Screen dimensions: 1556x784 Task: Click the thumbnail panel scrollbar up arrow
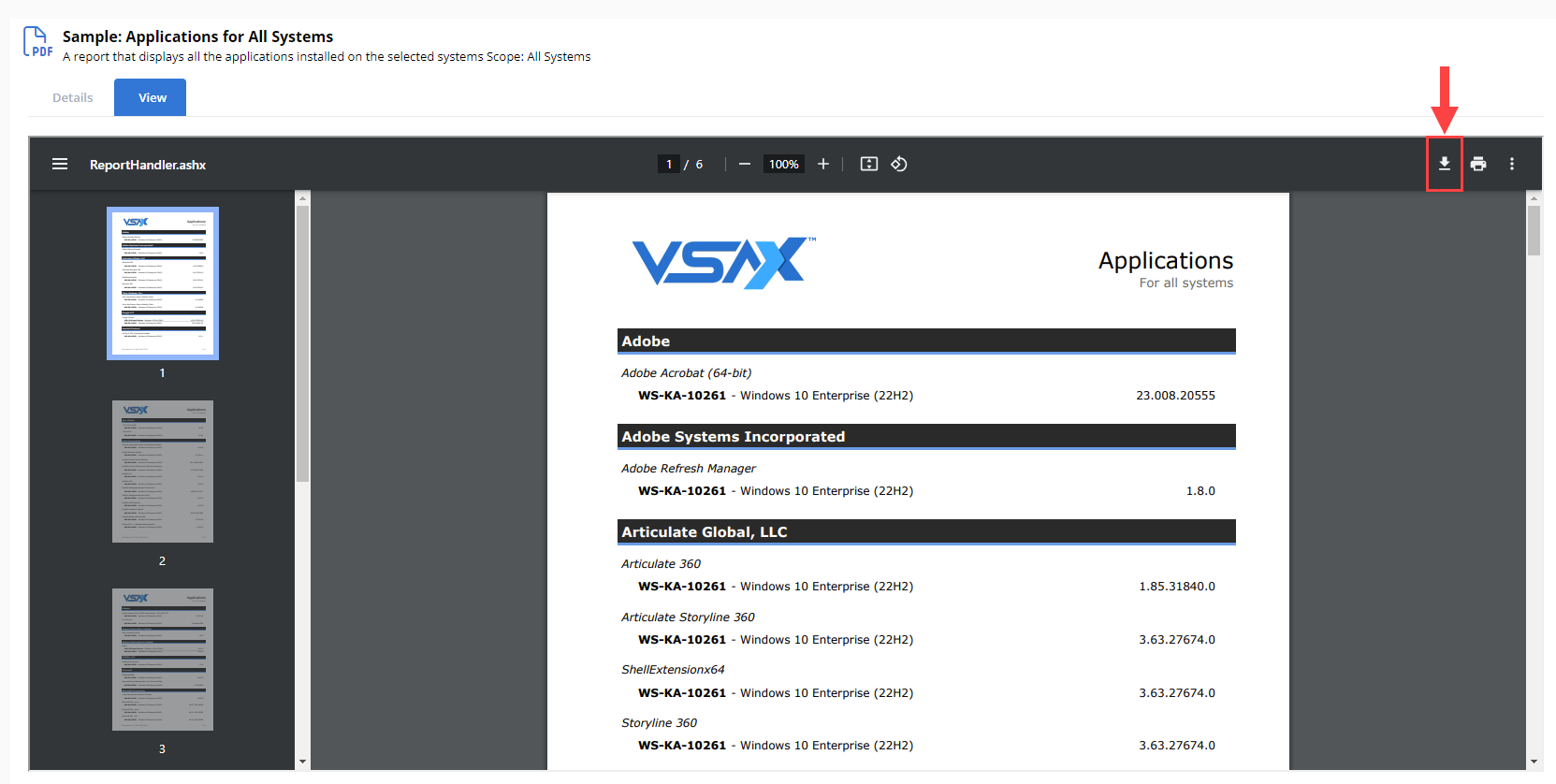pos(302,198)
